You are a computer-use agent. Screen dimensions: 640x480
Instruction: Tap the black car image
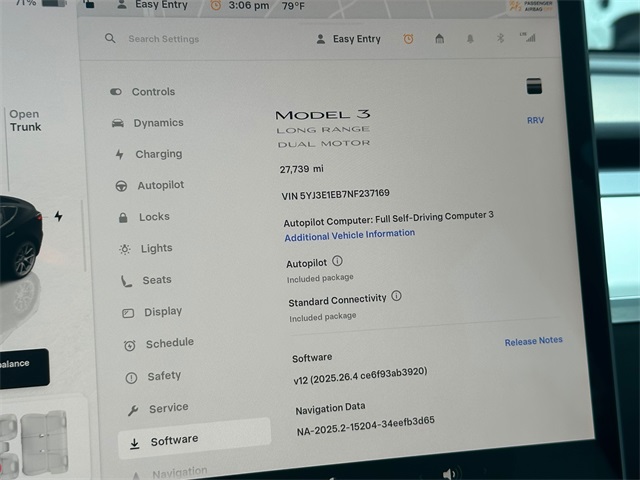pyautogui.click(x=20, y=237)
